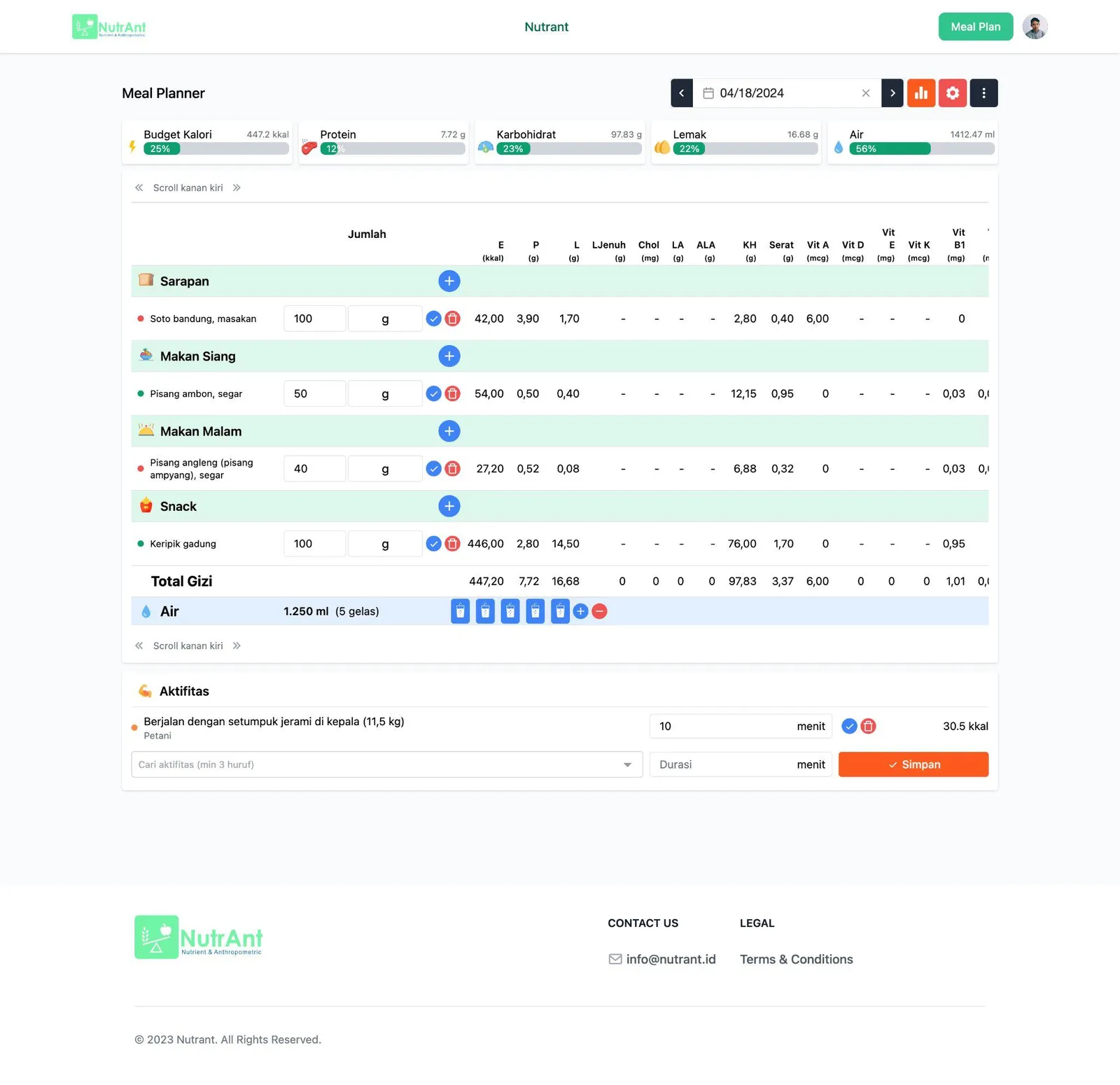Confirm Soto bandung entry check
The image size is (1120, 1085).
pyautogui.click(x=434, y=318)
